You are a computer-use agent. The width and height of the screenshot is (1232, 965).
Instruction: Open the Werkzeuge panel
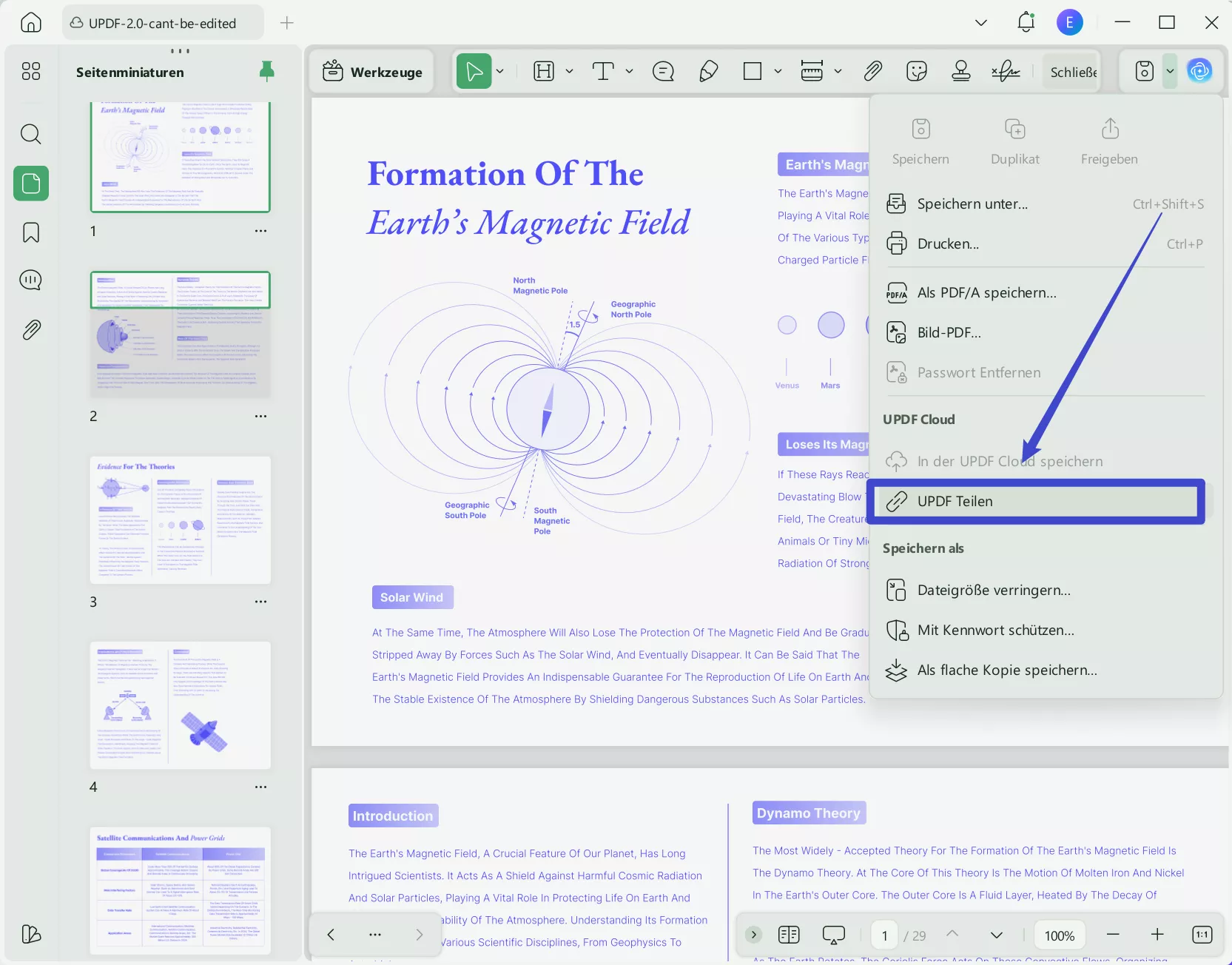(x=371, y=71)
